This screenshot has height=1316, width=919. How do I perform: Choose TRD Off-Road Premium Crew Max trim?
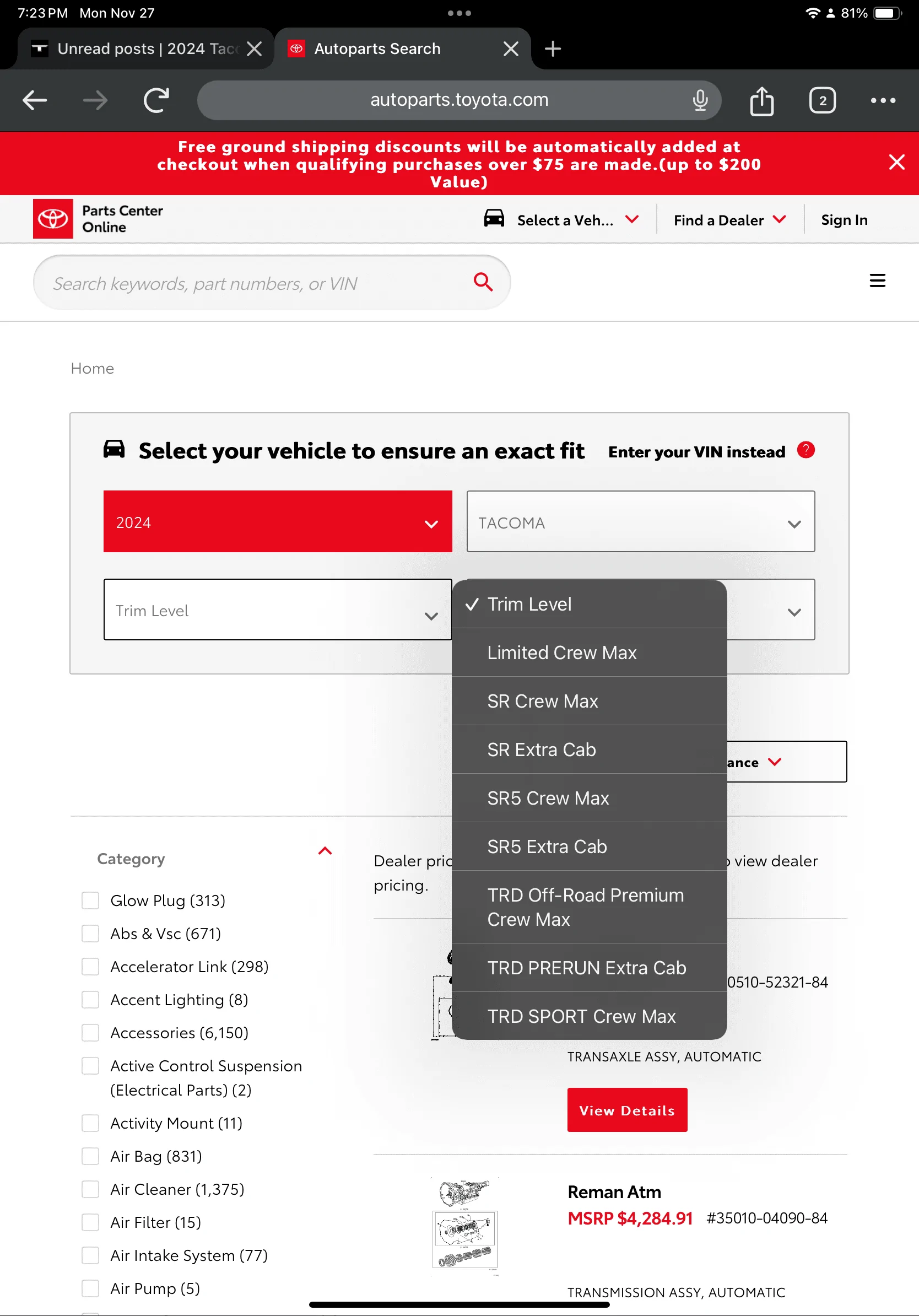pos(589,907)
